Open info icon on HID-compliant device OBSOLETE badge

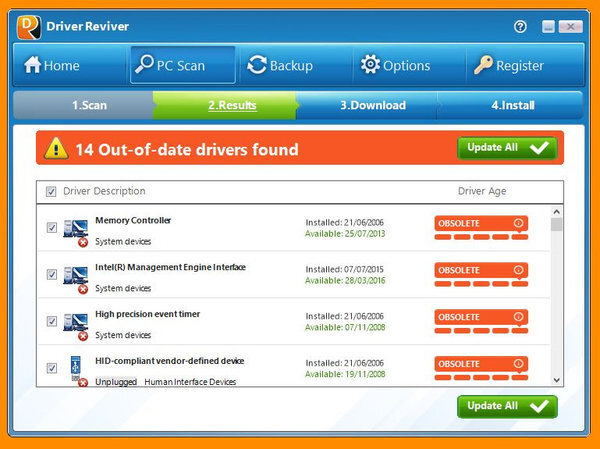click(x=518, y=363)
